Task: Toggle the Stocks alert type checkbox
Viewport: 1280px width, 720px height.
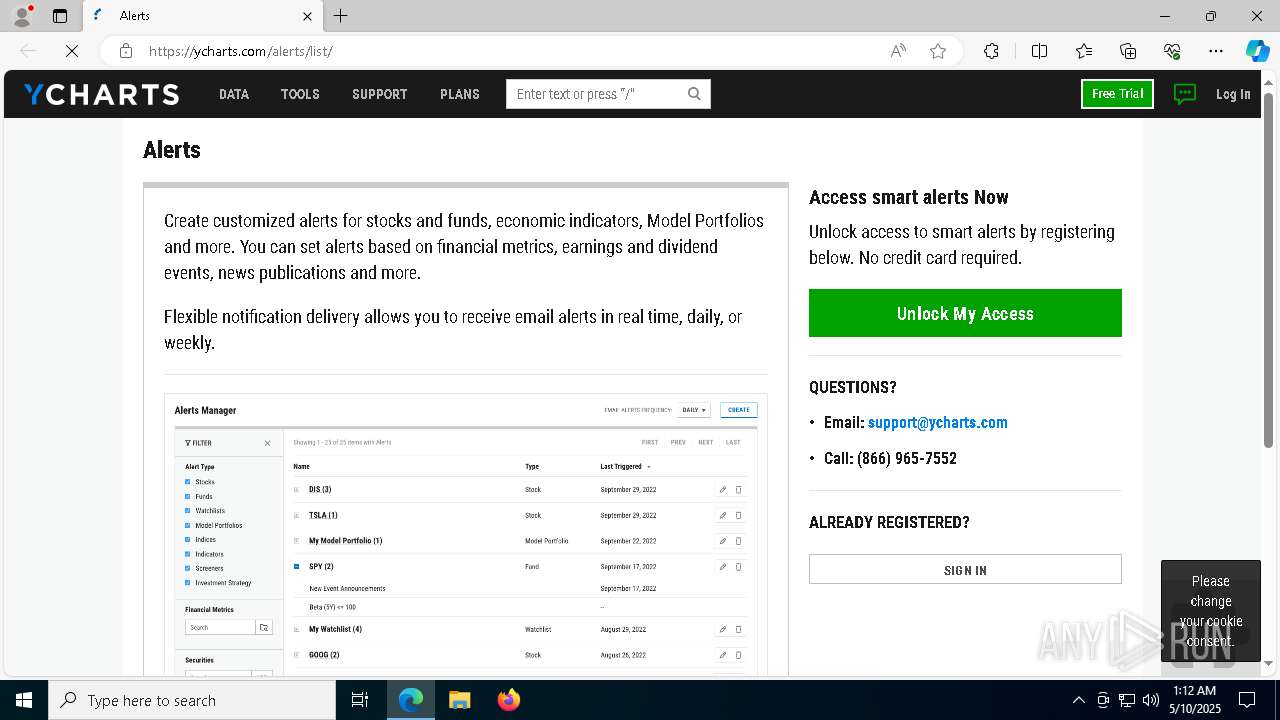Action: point(187,482)
